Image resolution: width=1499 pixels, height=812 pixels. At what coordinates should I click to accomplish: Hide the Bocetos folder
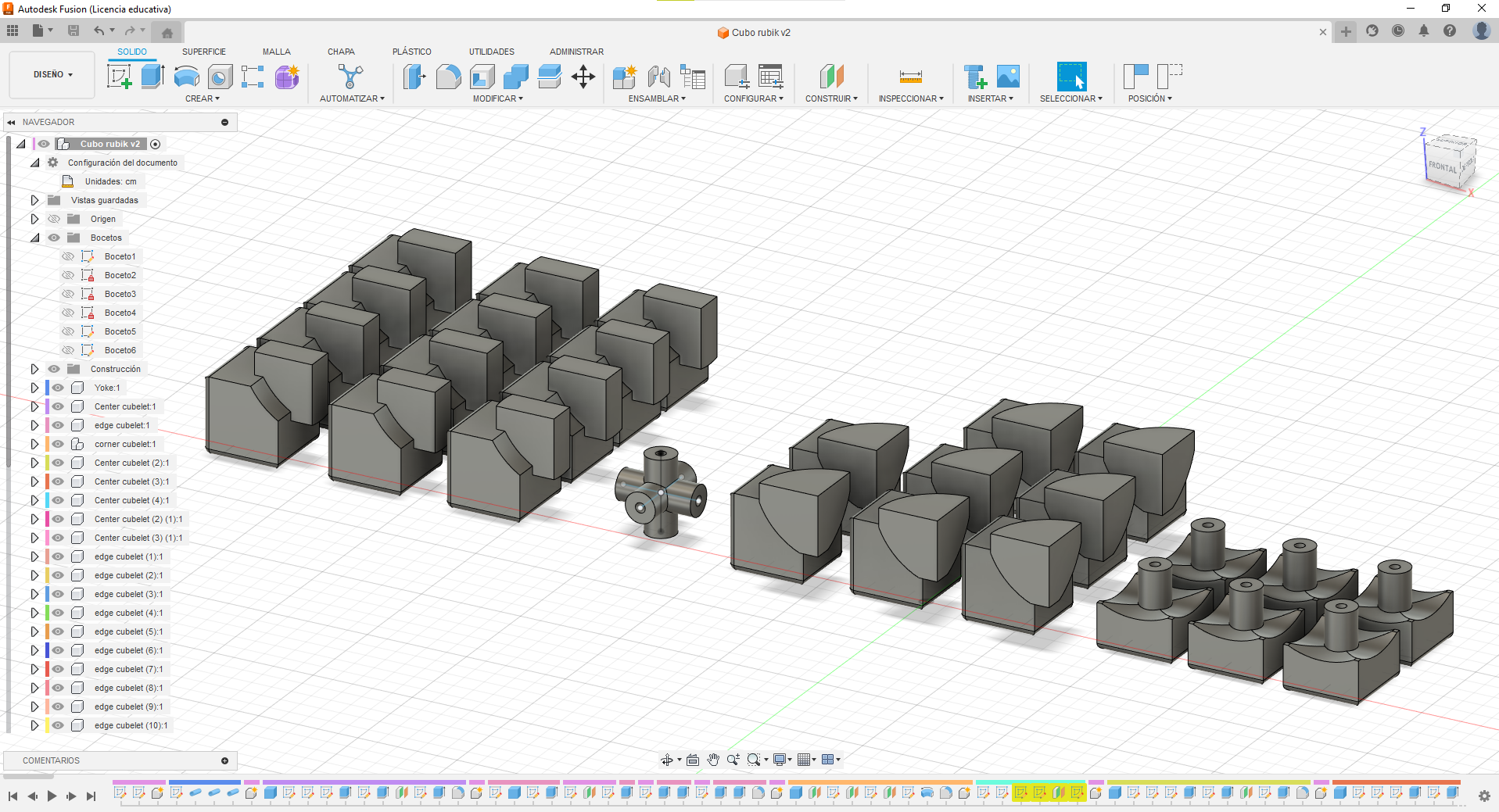(x=54, y=238)
